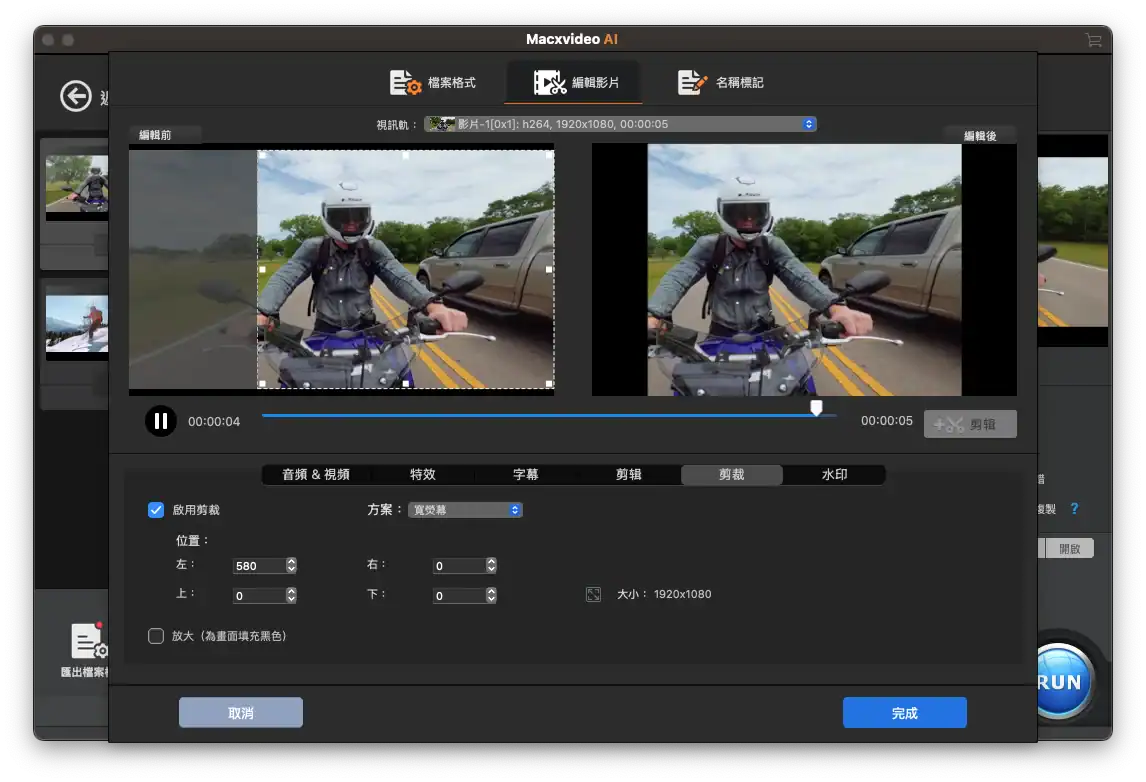Open the shopping cart icon in title bar

tap(1093, 40)
